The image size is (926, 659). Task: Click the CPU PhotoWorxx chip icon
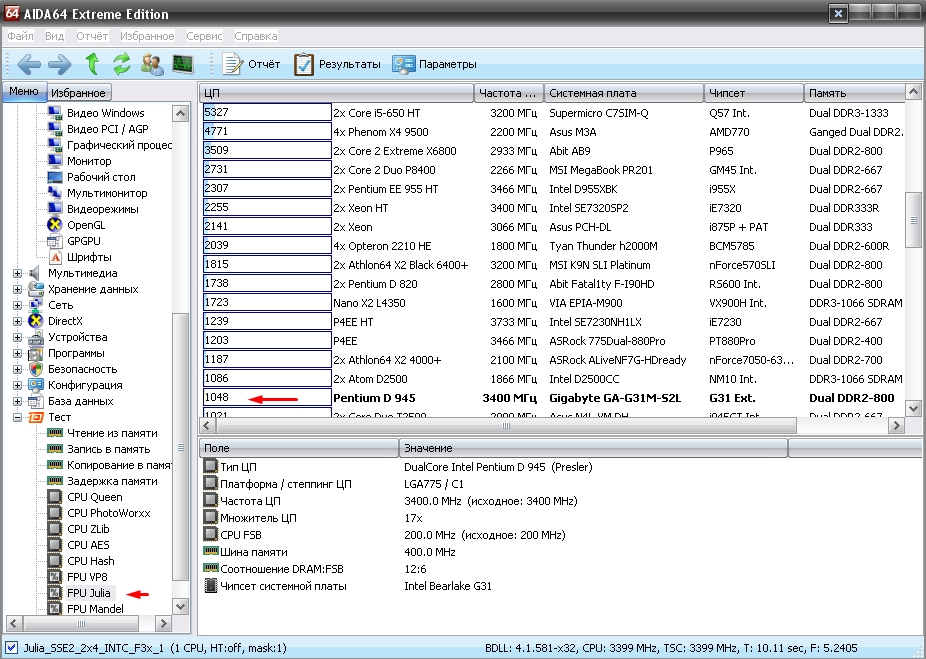55,513
